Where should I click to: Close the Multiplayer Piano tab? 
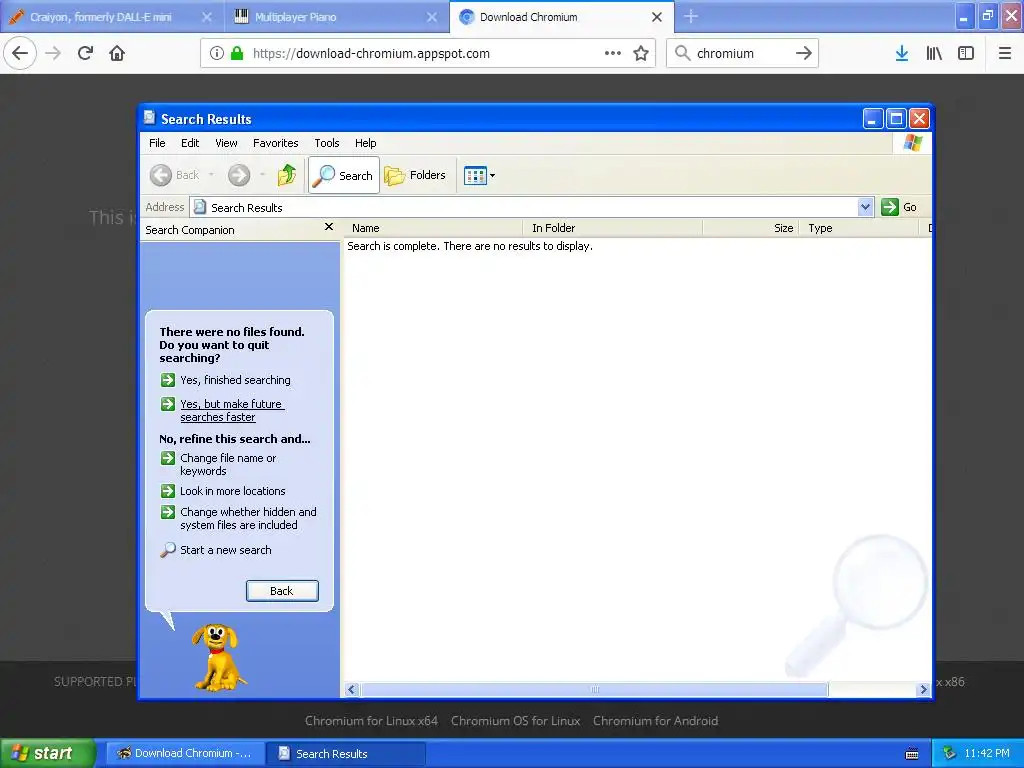(x=432, y=17)
